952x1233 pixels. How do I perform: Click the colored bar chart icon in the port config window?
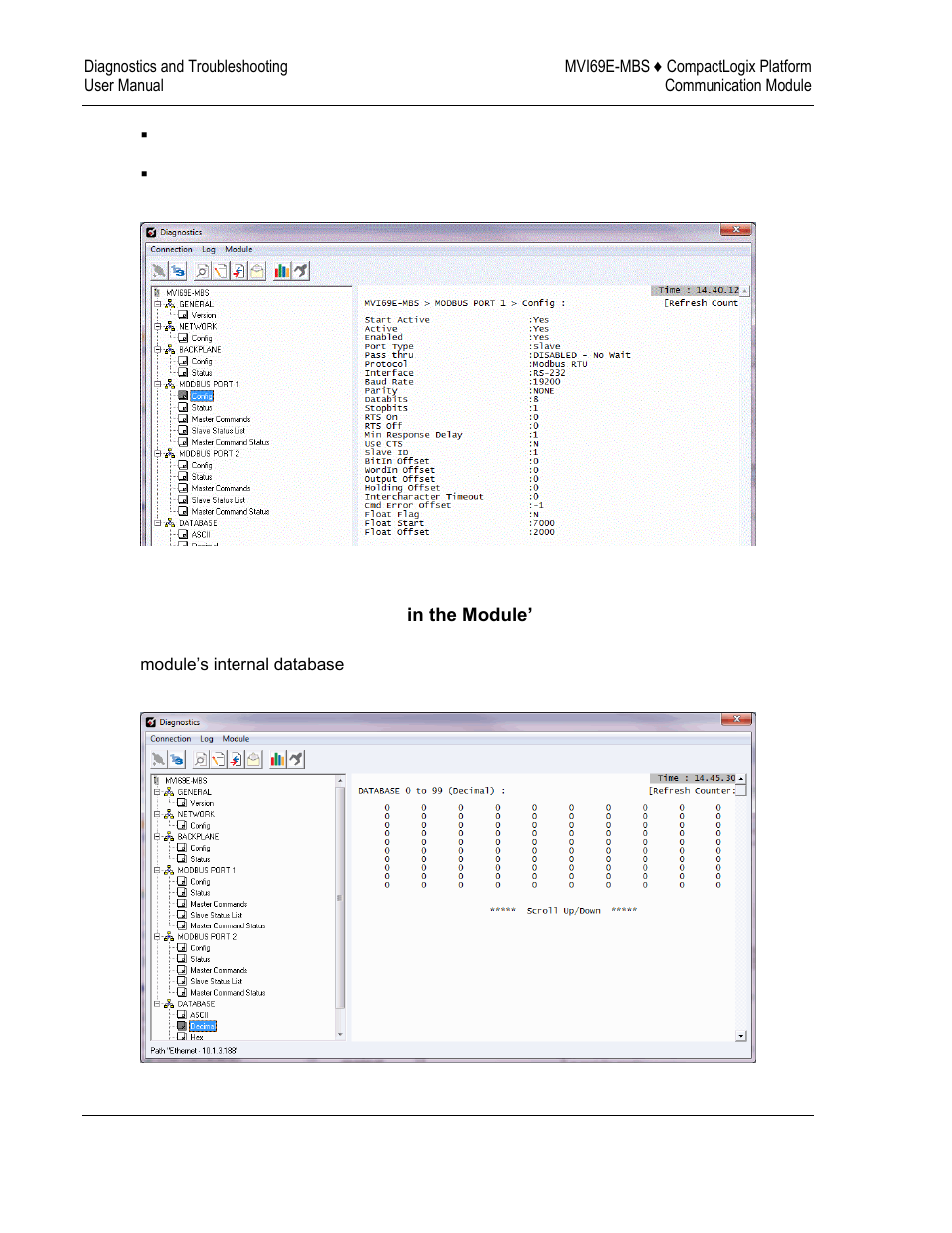pos(281,271)
